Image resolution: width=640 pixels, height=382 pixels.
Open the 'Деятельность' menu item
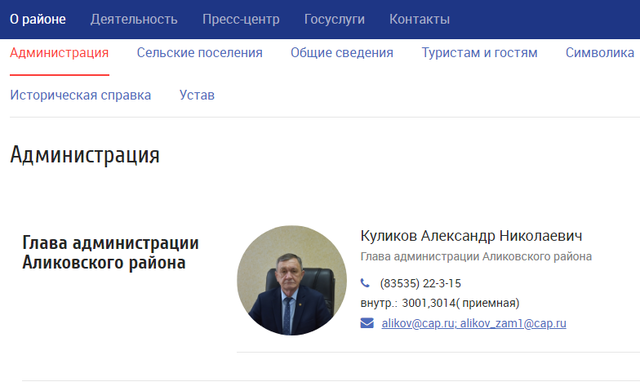134,19
